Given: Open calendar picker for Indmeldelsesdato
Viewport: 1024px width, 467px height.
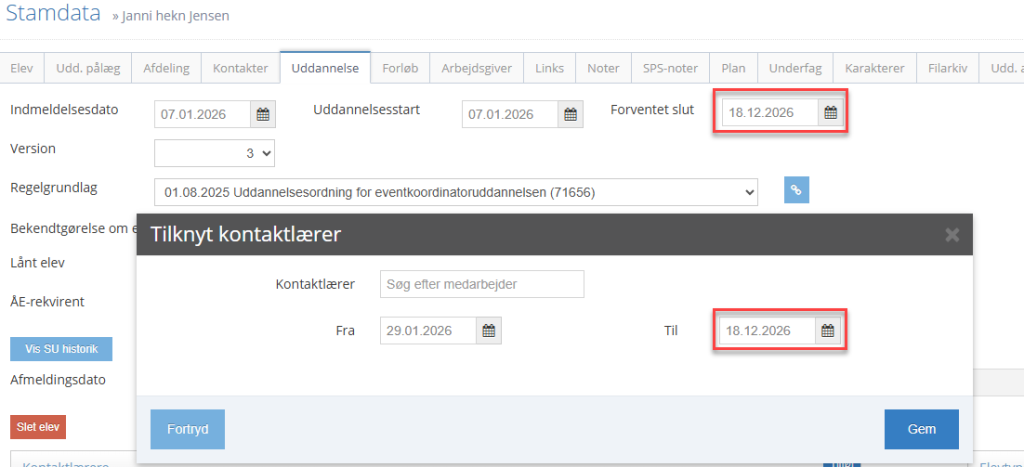Looking at the screenshot, I should click(262, 114).
